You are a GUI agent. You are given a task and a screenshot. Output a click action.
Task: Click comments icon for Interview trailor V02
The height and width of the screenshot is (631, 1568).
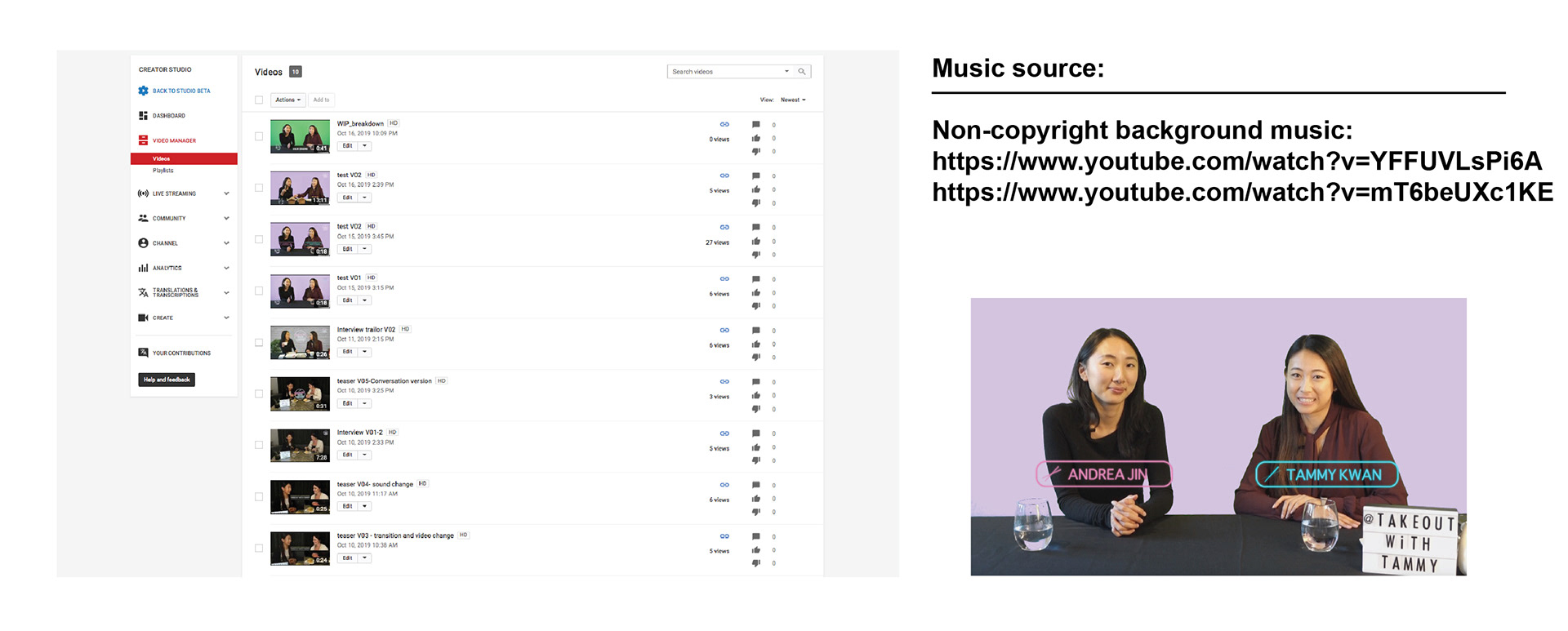tap(756, 331)
